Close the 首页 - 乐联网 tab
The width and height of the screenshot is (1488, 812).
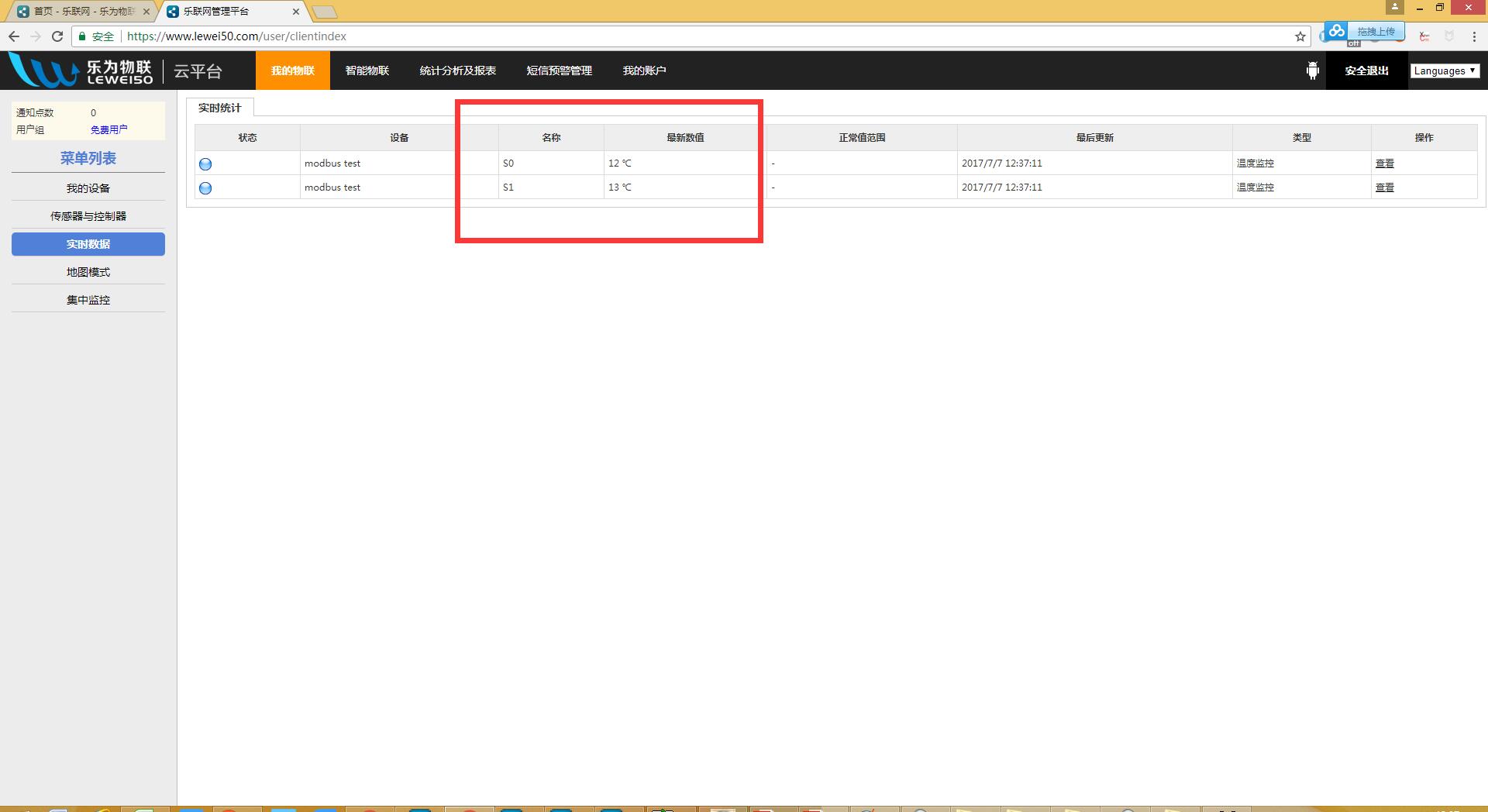click(146, 12)
